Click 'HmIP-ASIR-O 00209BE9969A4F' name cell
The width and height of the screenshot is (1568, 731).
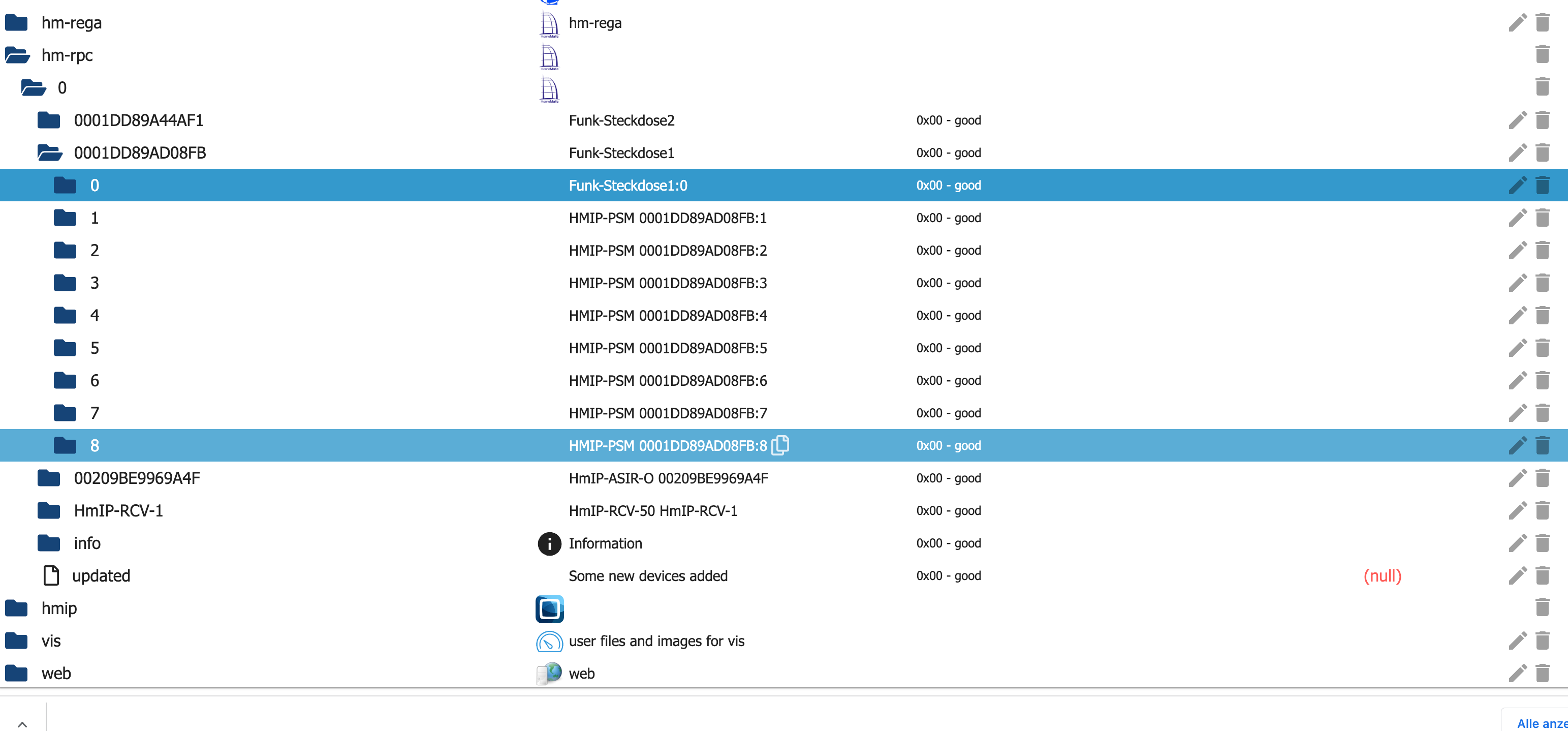coord(668,478)
